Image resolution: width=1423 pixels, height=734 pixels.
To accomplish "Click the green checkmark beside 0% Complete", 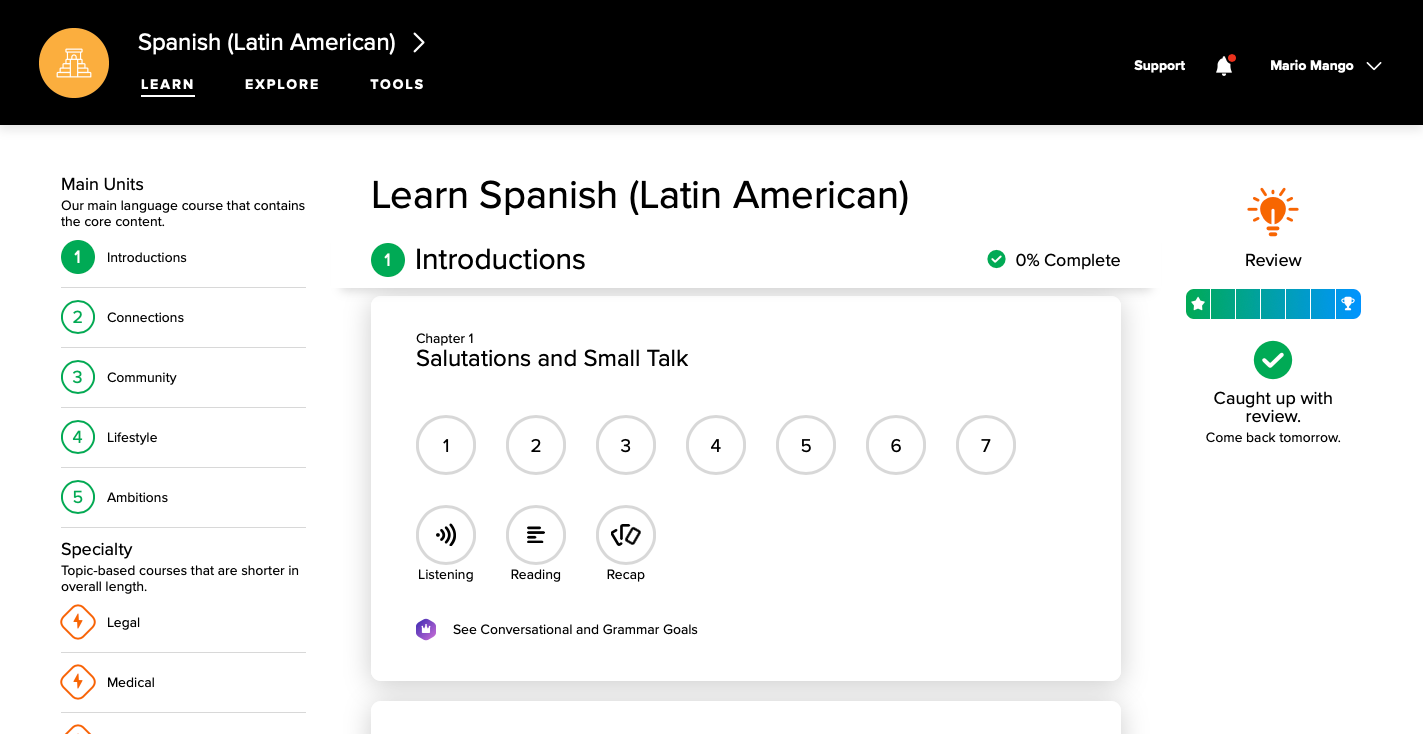I will 996,258.
